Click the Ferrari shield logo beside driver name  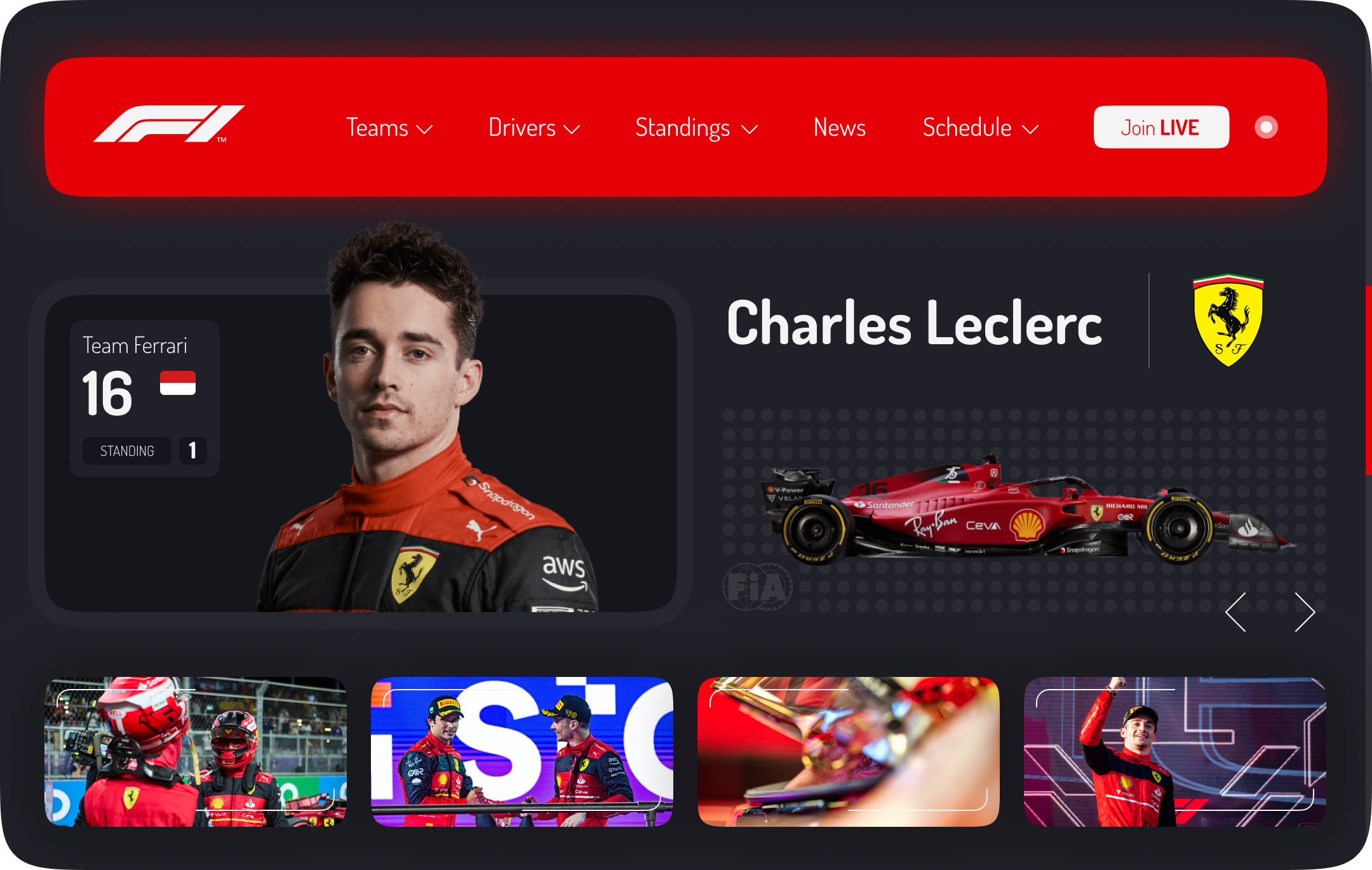pos(1228,321)
